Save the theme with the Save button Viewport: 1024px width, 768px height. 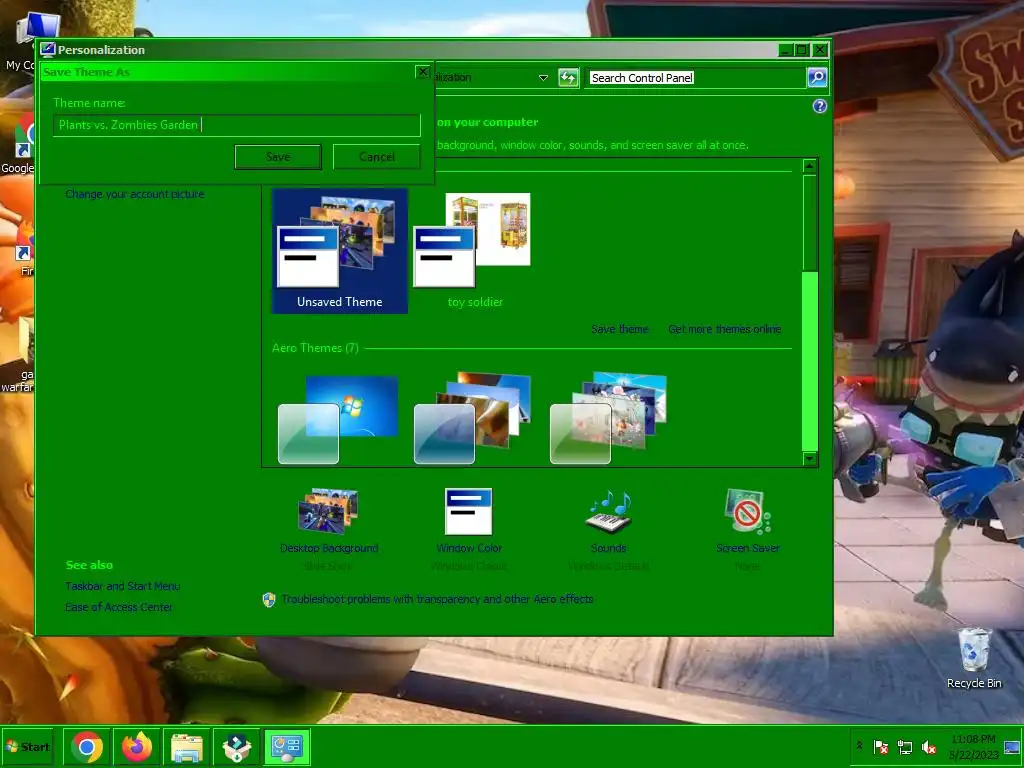coord(278,157)
